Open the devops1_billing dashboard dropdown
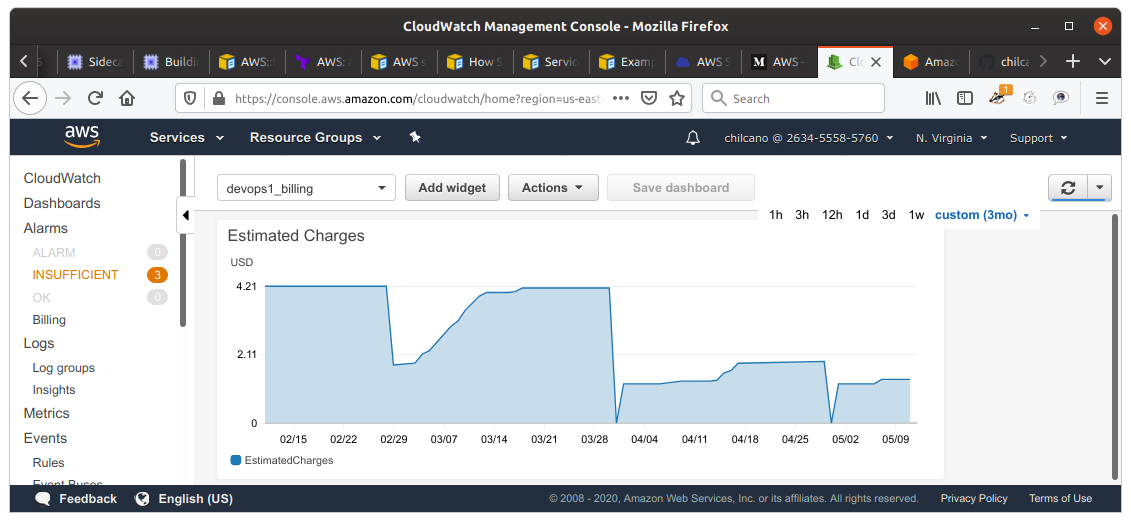 click(307, 188)
